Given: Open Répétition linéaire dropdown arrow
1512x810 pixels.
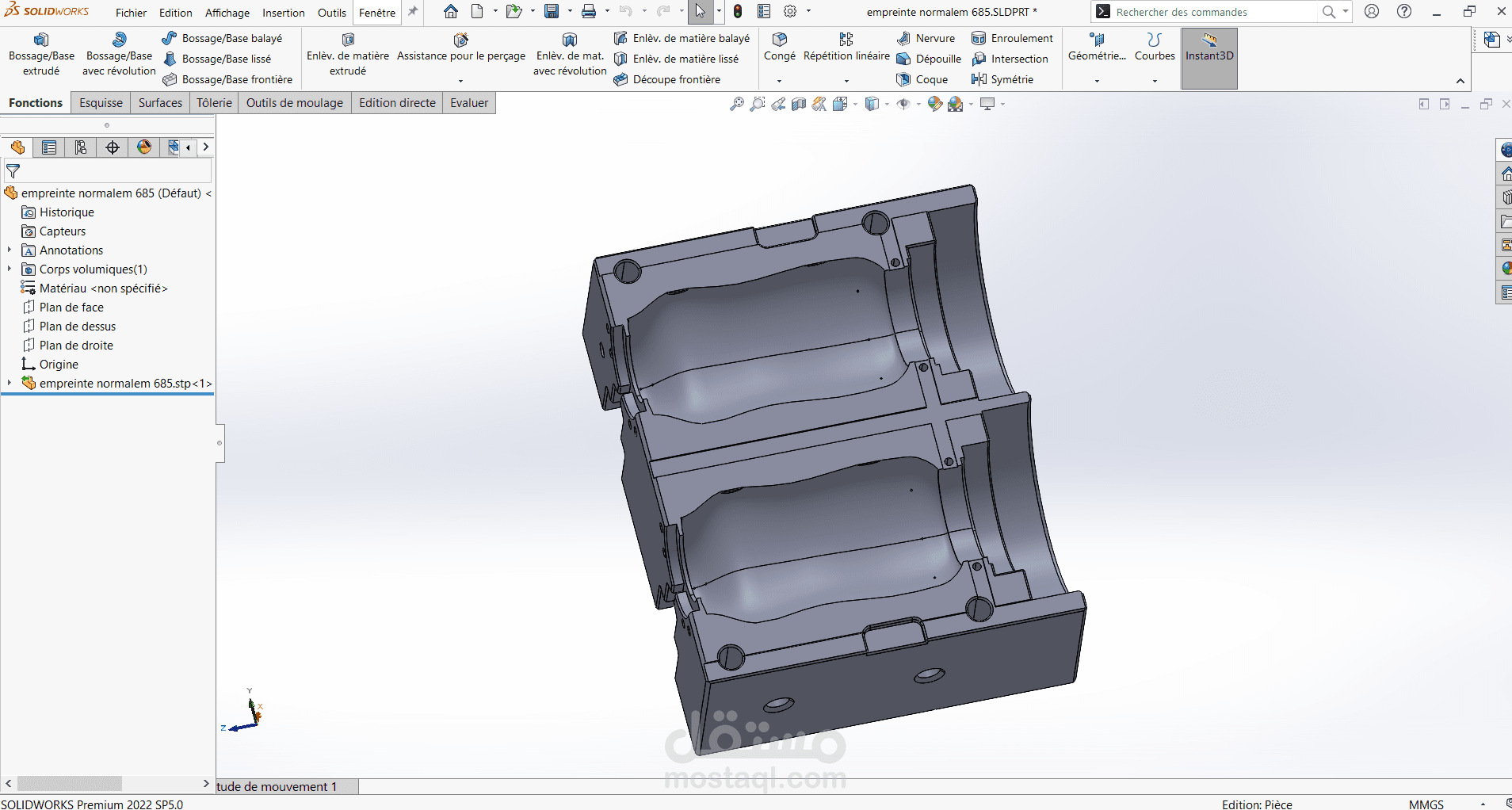Looking at the screenshot, I should click(x=846, y=81).
